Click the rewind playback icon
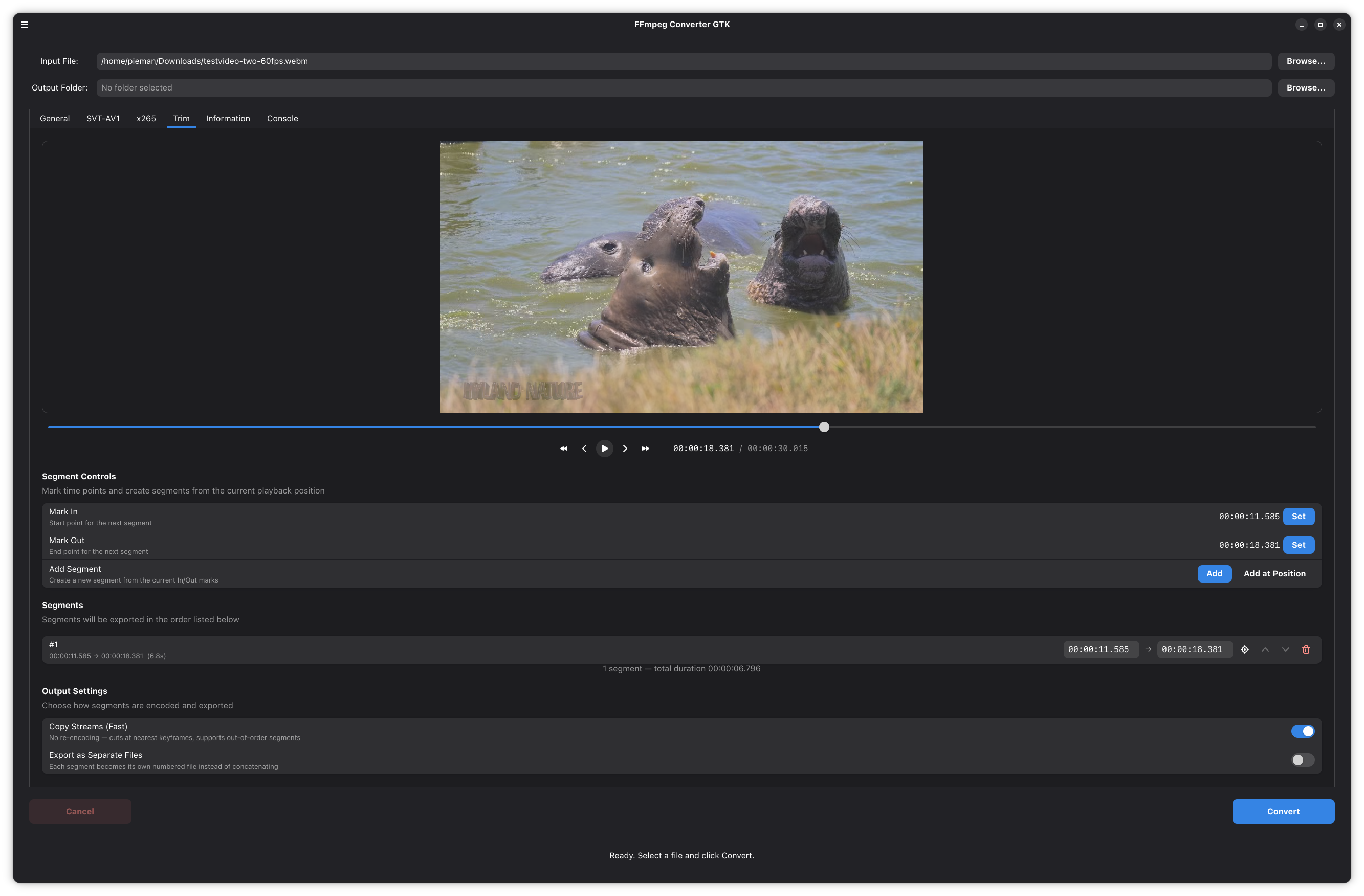Screen dimensions: 1364x896 [563, 449]
